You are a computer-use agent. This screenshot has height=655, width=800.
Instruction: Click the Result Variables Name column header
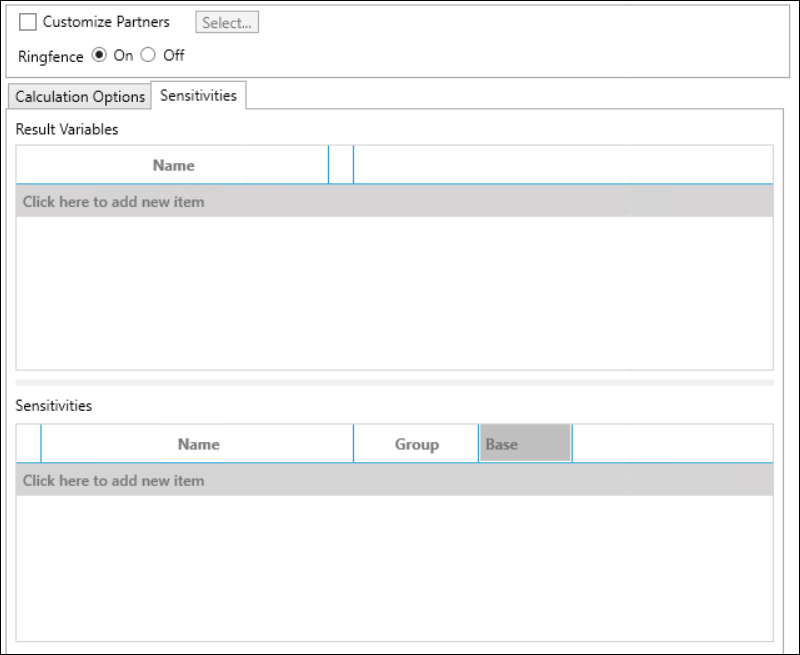coord(173,165)
